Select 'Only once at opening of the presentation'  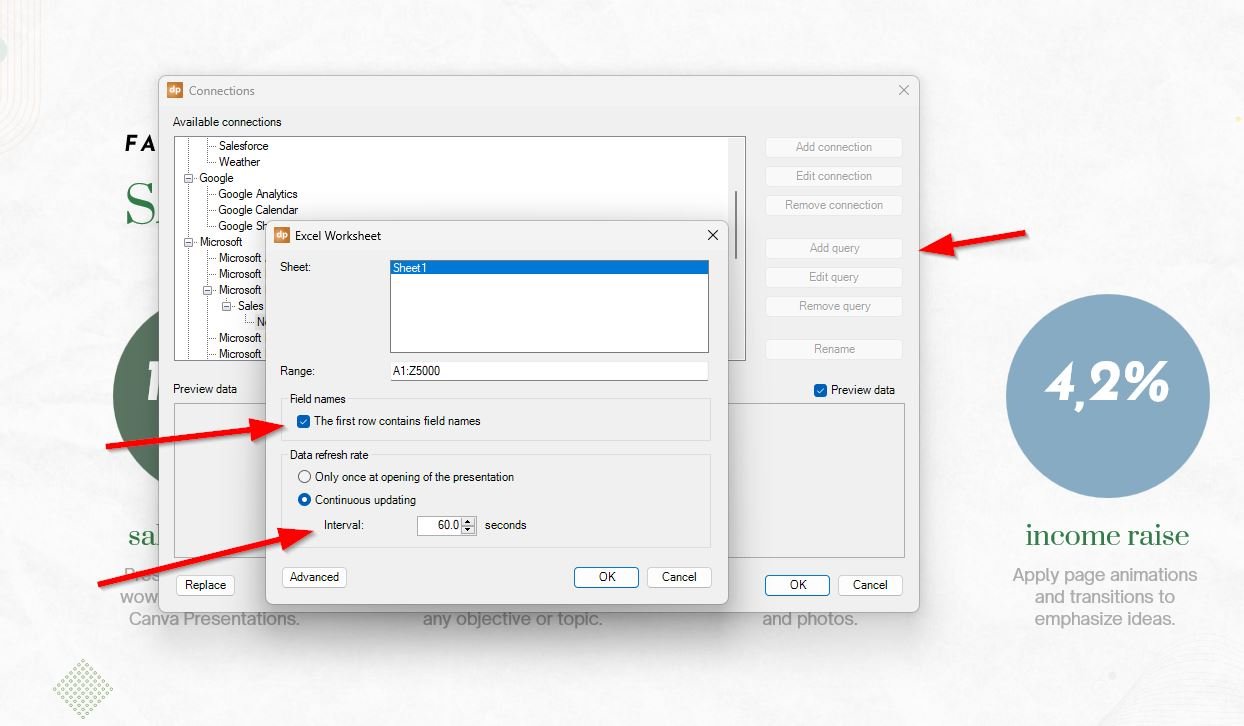(x=305, y=477)
